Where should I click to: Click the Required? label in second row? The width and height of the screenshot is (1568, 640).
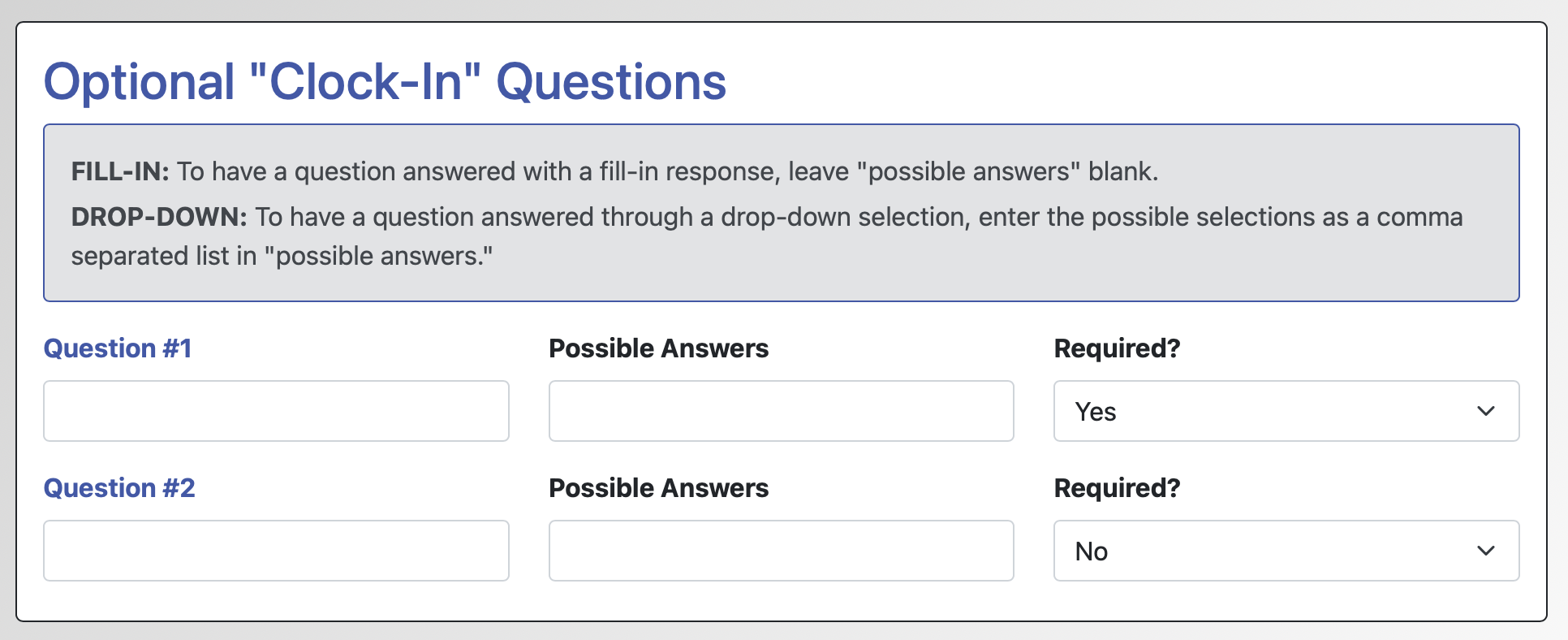pos(1117,488)
